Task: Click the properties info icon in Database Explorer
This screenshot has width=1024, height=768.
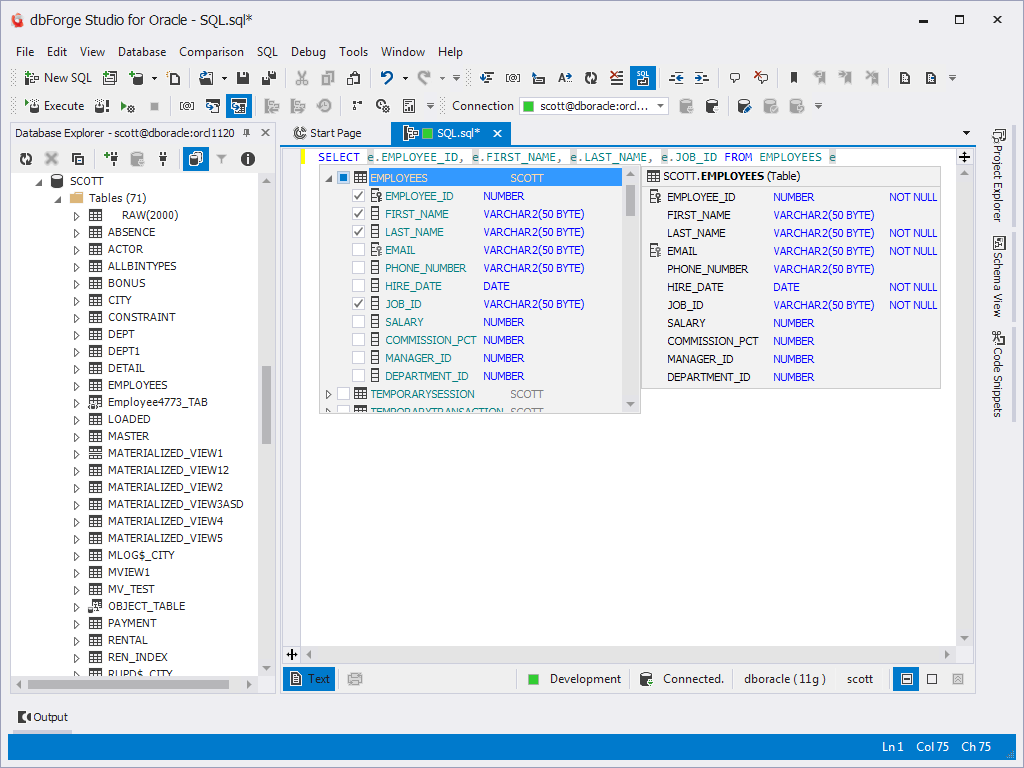Action: (x=248, y=159)
